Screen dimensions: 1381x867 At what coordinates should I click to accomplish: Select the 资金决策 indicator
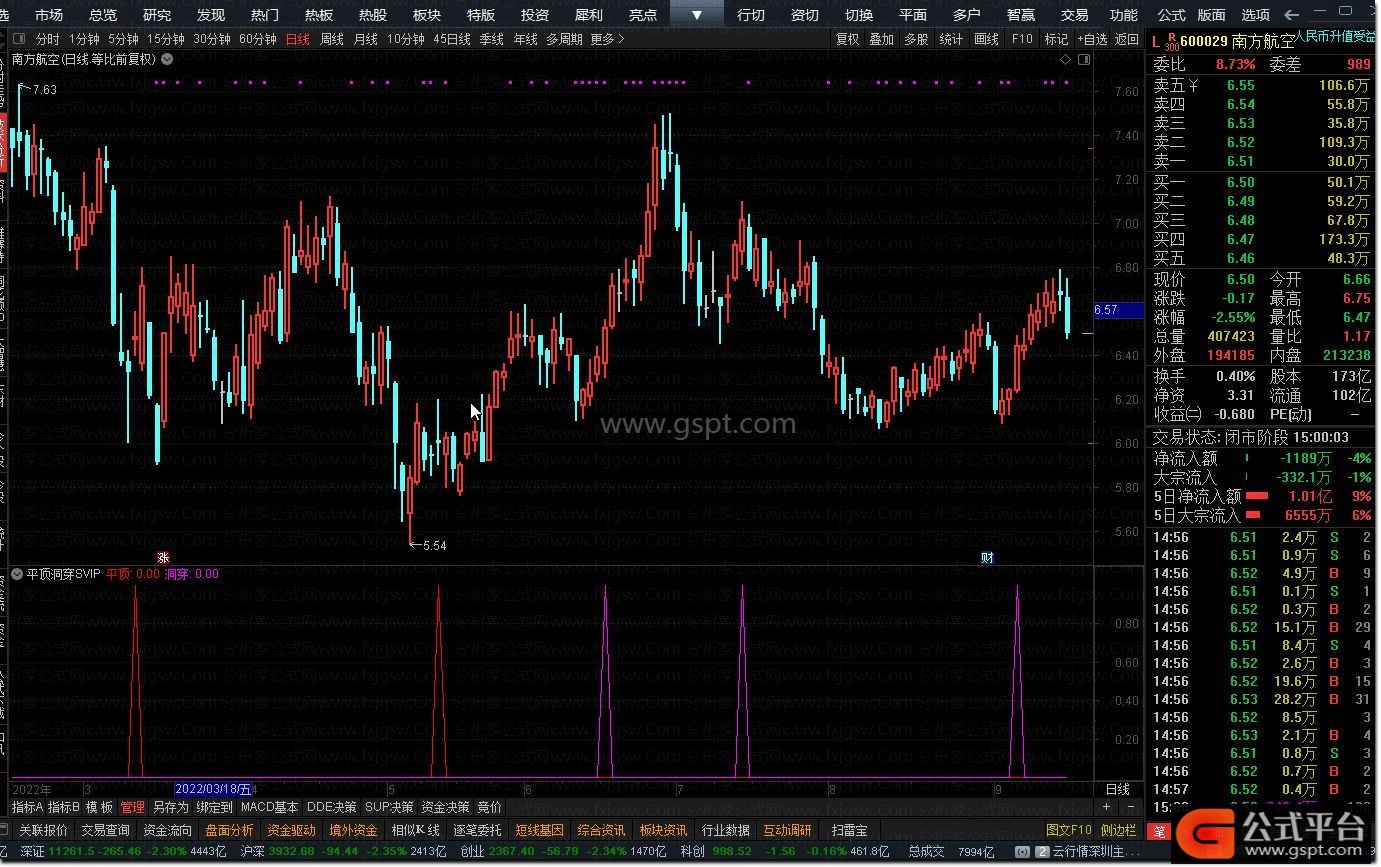(445, 807)
